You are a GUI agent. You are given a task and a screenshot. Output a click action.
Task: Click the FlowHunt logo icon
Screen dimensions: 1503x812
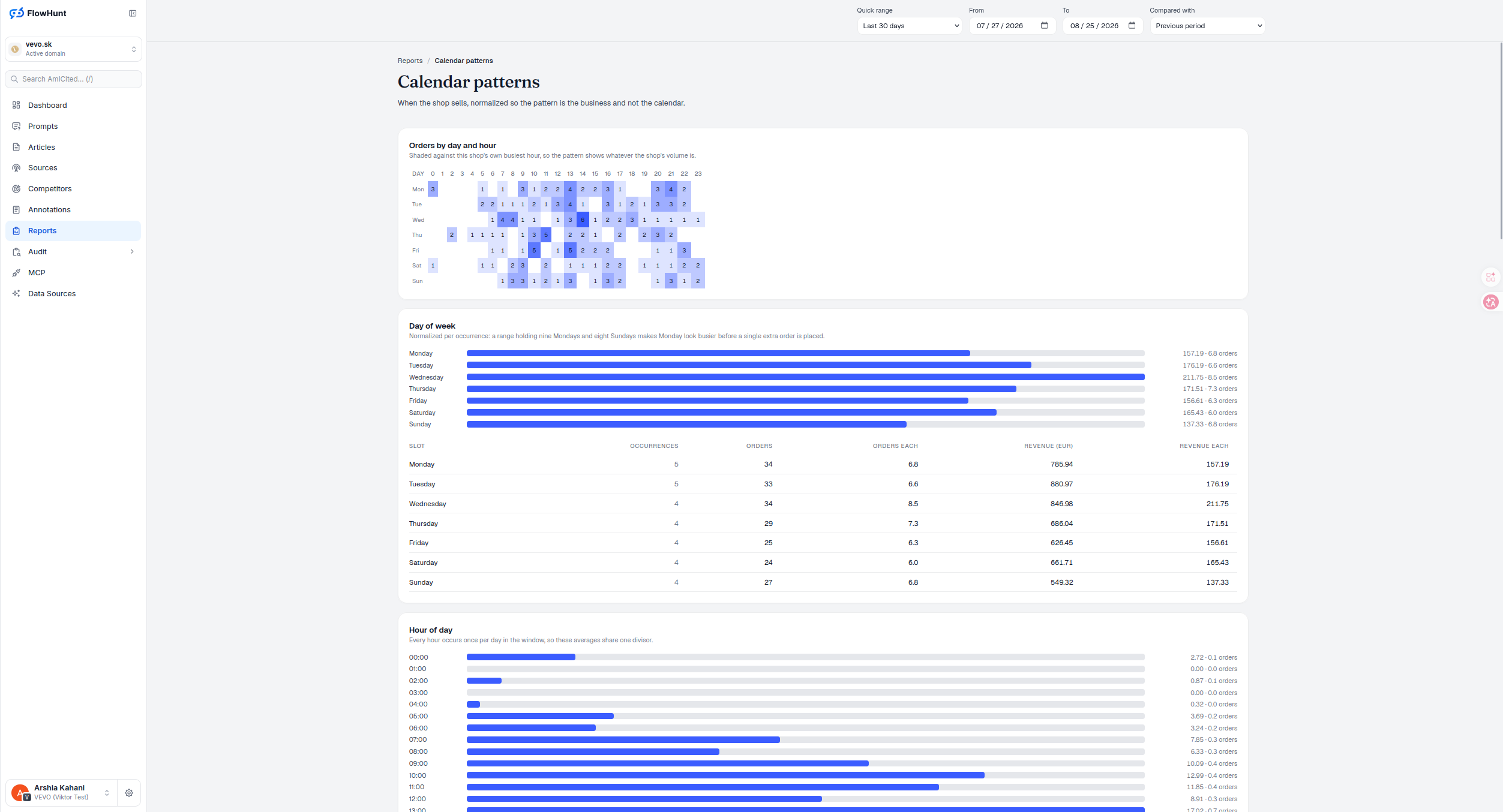(17, 13)
